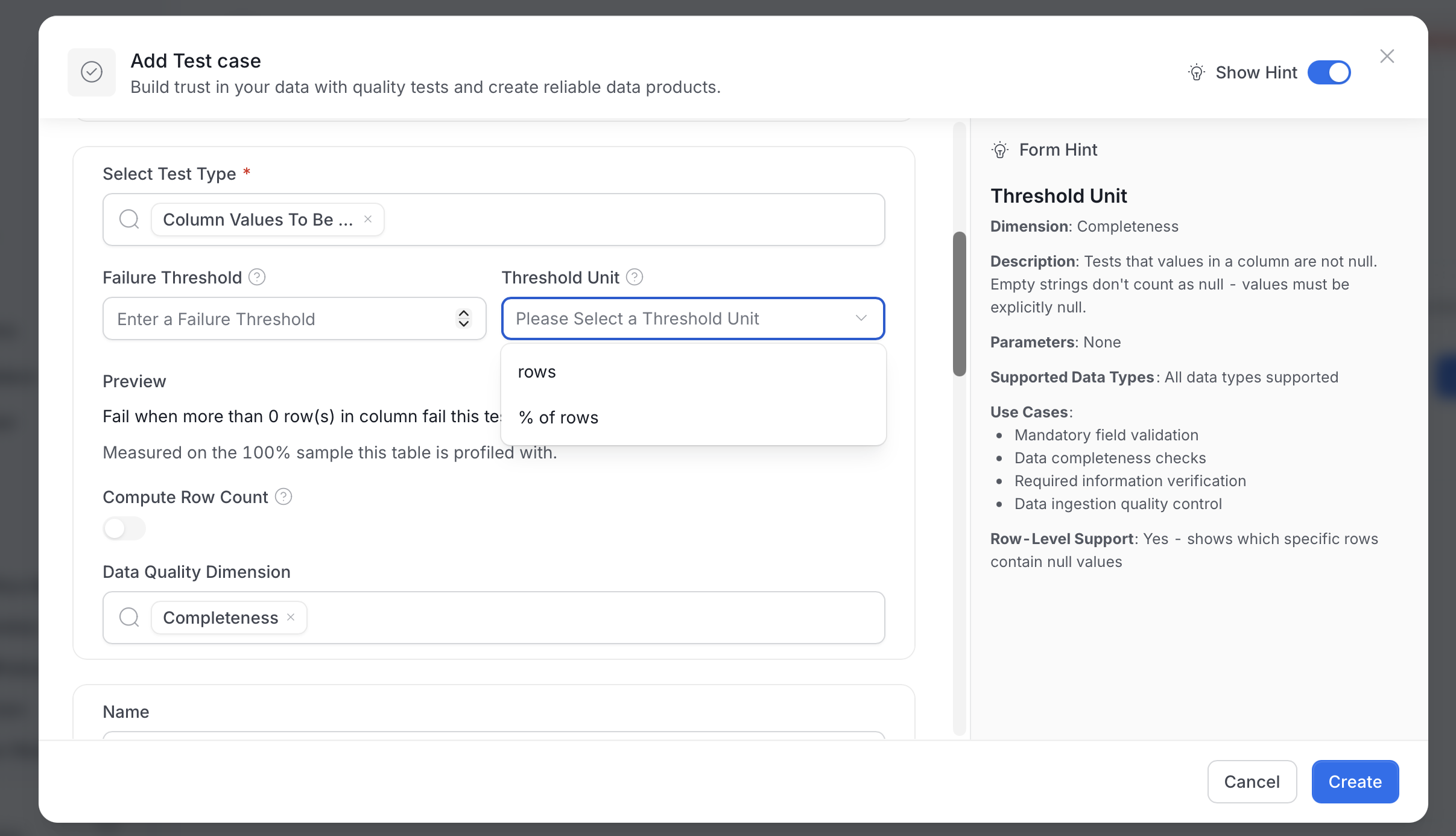This screenshot has height=836, width=1456.
Task: Click the lightbulb icon next to Show Hint
Action: 1197,72
